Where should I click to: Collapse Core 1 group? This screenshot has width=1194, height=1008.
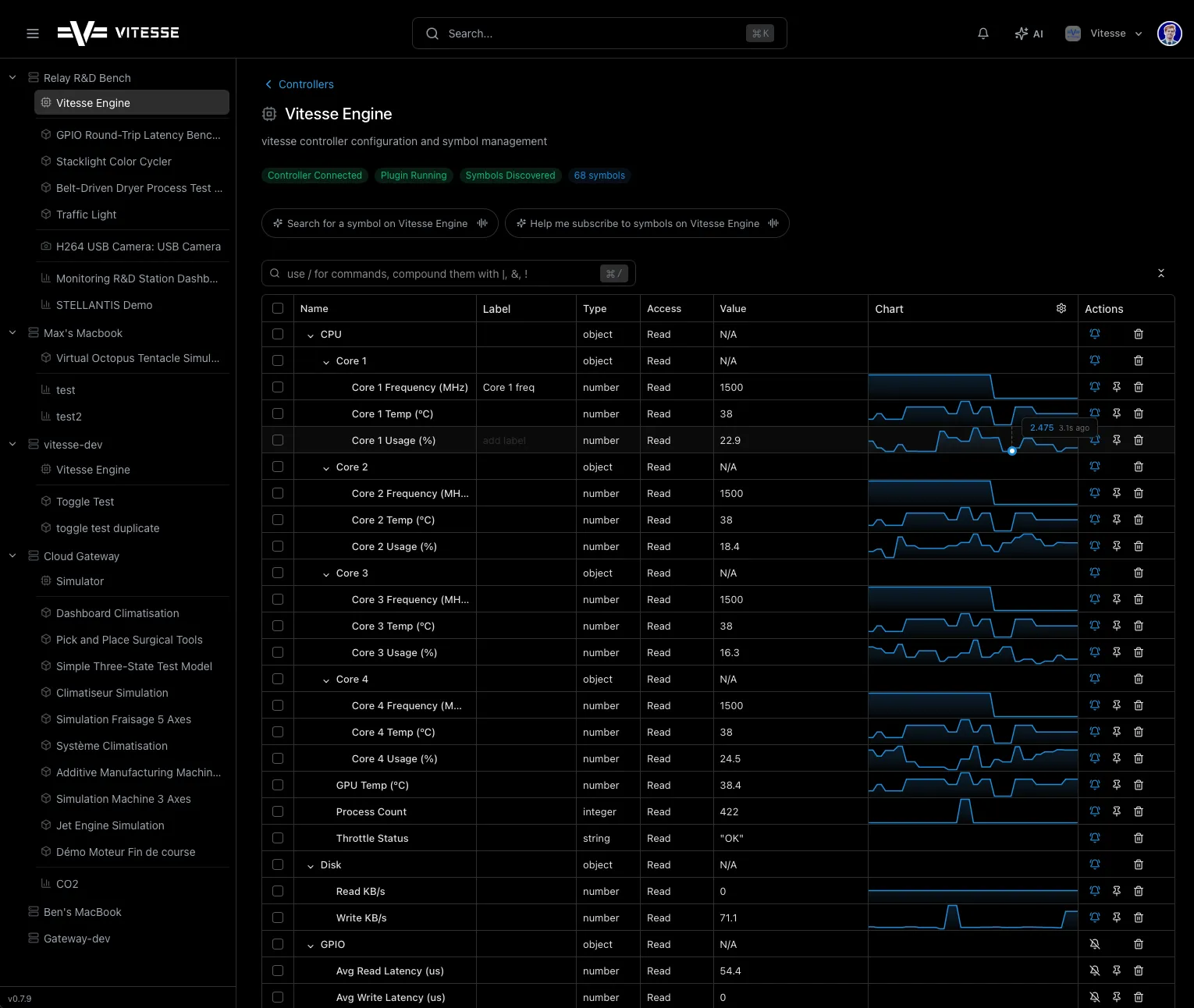(326, 361)
